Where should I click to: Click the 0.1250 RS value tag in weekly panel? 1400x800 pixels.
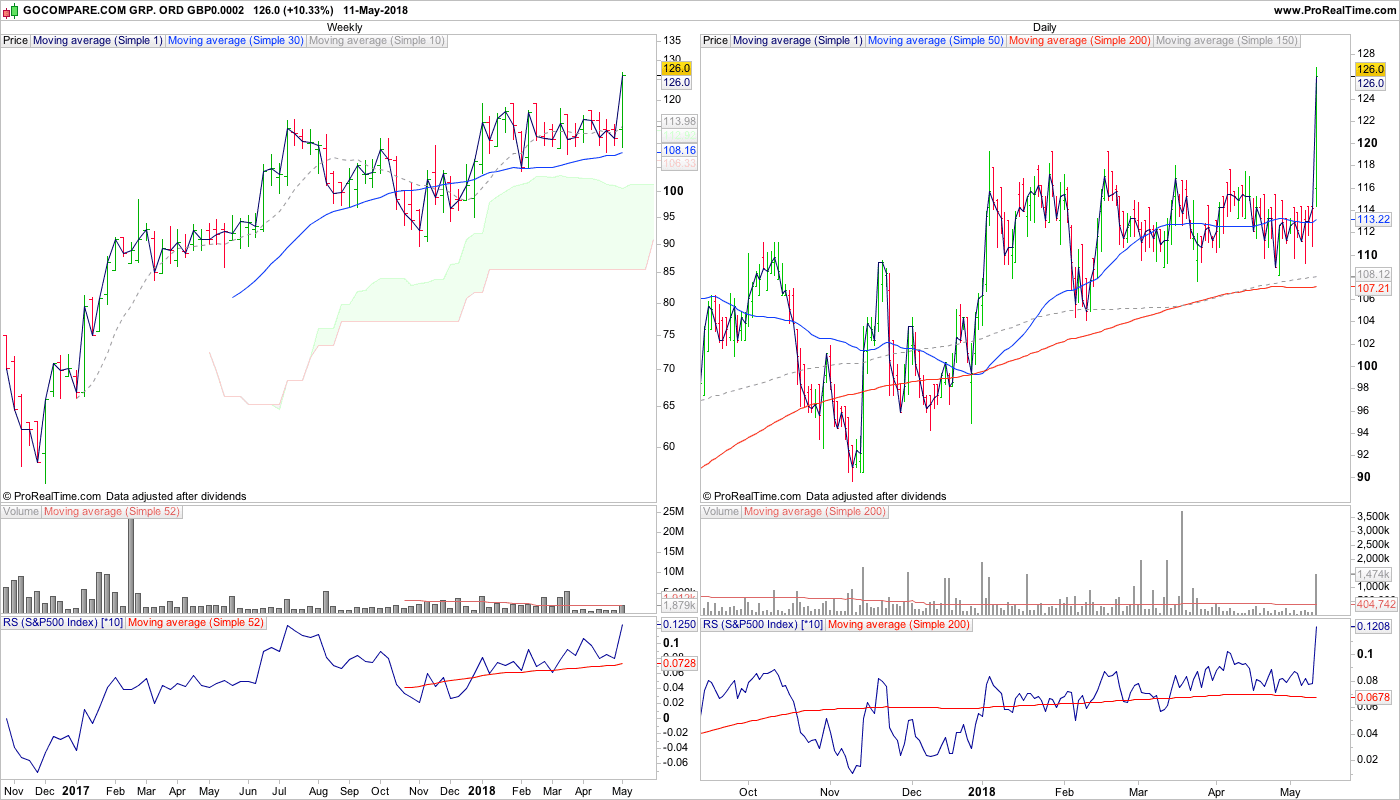[679, 623]
